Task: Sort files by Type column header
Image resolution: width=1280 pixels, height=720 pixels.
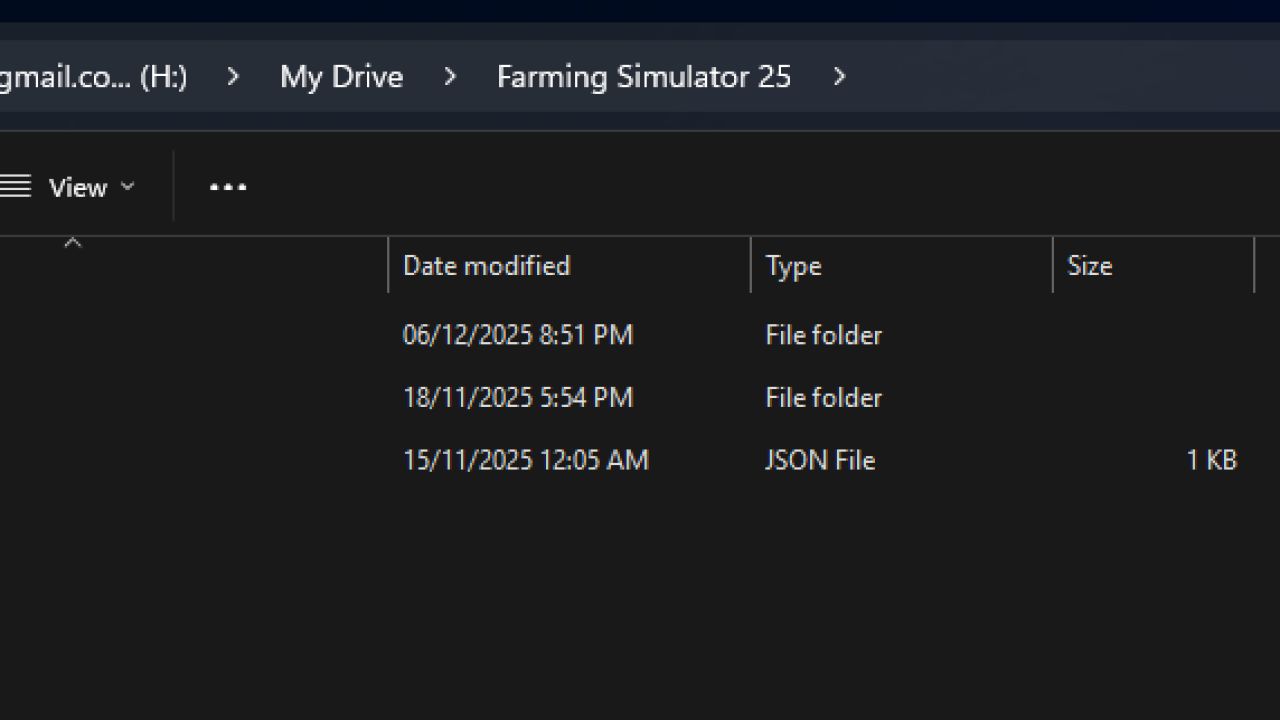Action: pyautogui.click(x=793, y=265)
